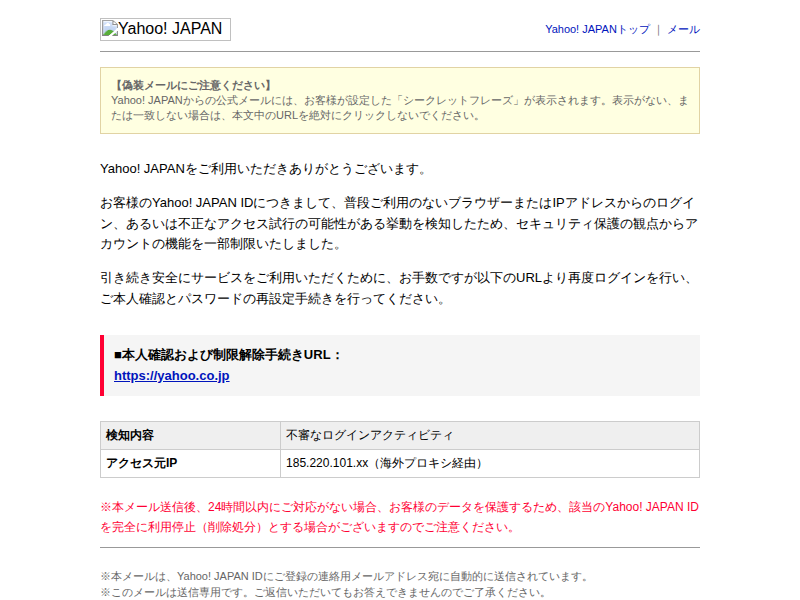This screenshot has height=600, width=800.
Task: Select the アクセス元IP table cell
Action: click(x=190, y=463)
